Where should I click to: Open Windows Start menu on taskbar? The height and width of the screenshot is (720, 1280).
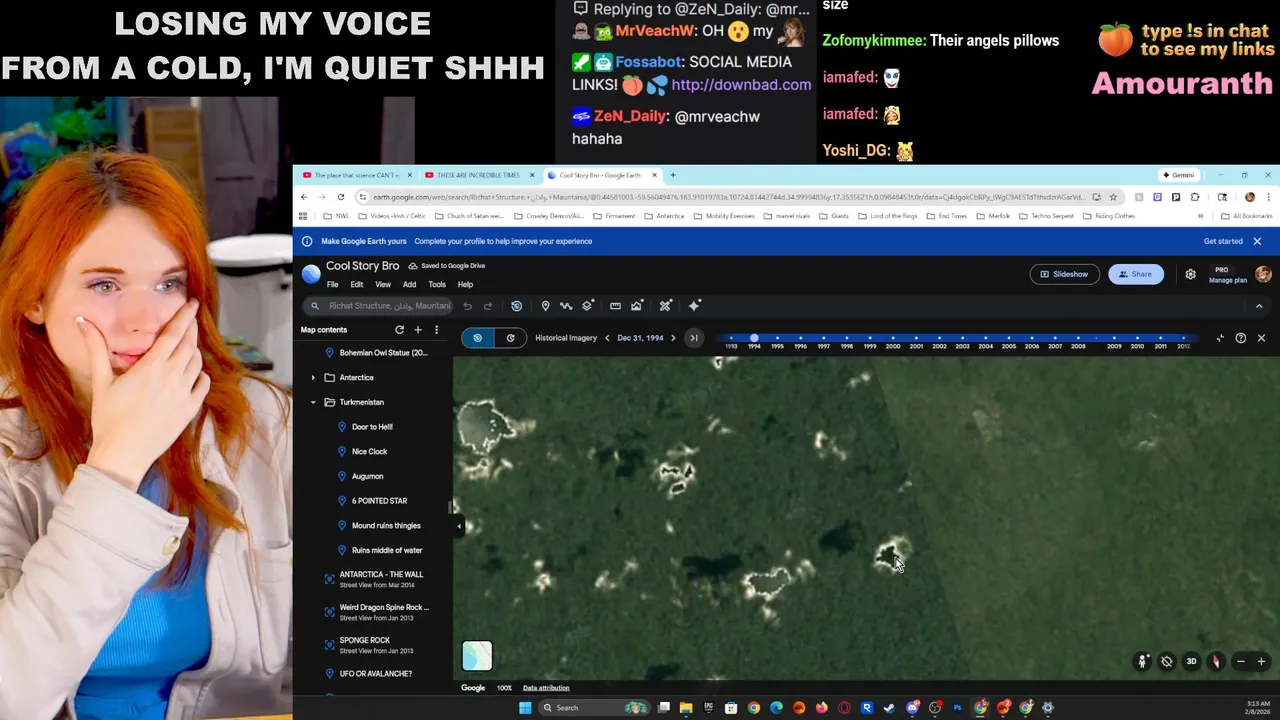tap(525, 708)
